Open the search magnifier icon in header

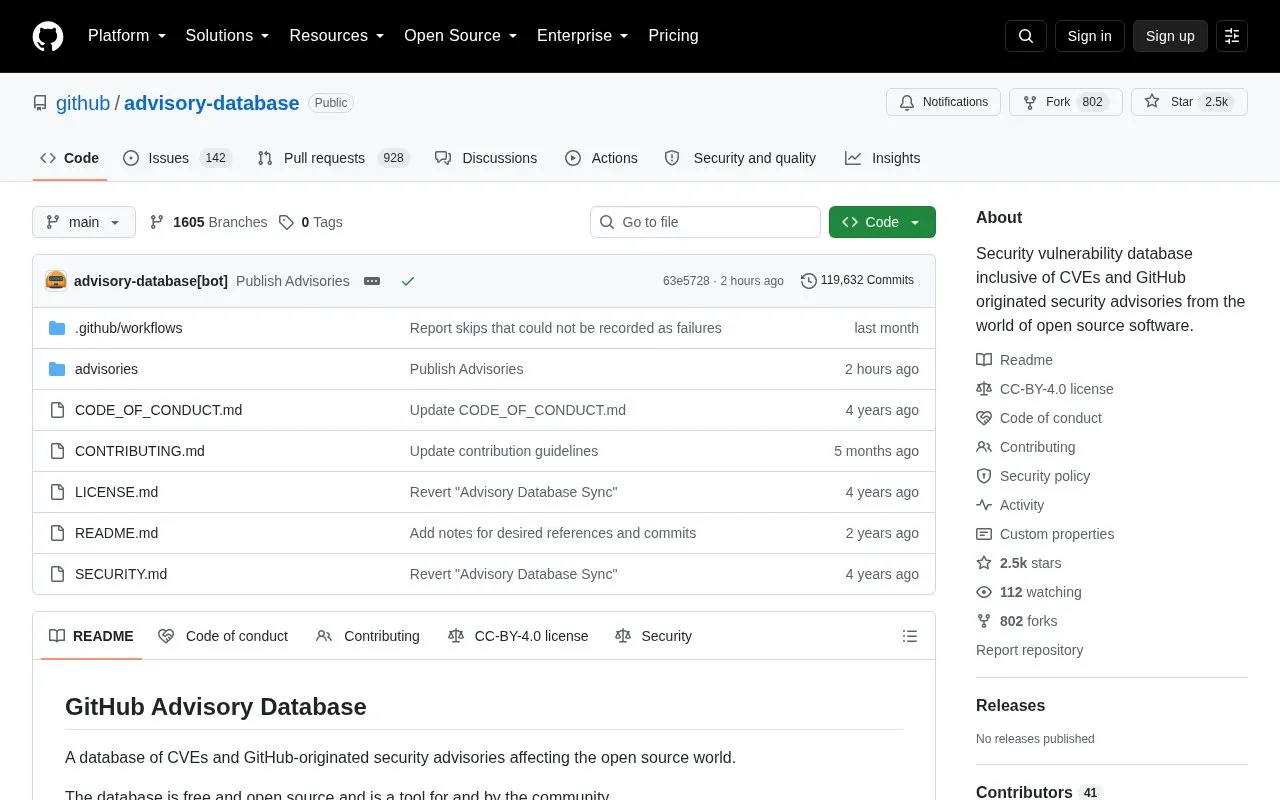pos(1026,36)
